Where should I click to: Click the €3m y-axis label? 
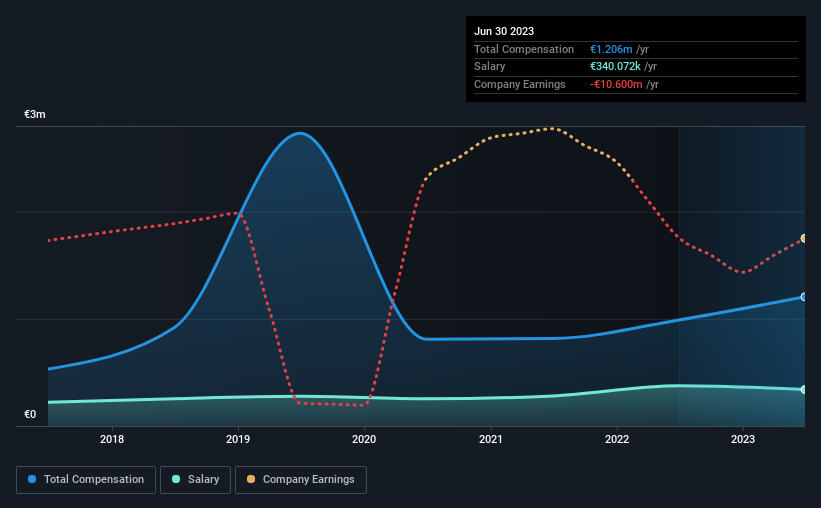pyautogui.click(x=35, y=114)
